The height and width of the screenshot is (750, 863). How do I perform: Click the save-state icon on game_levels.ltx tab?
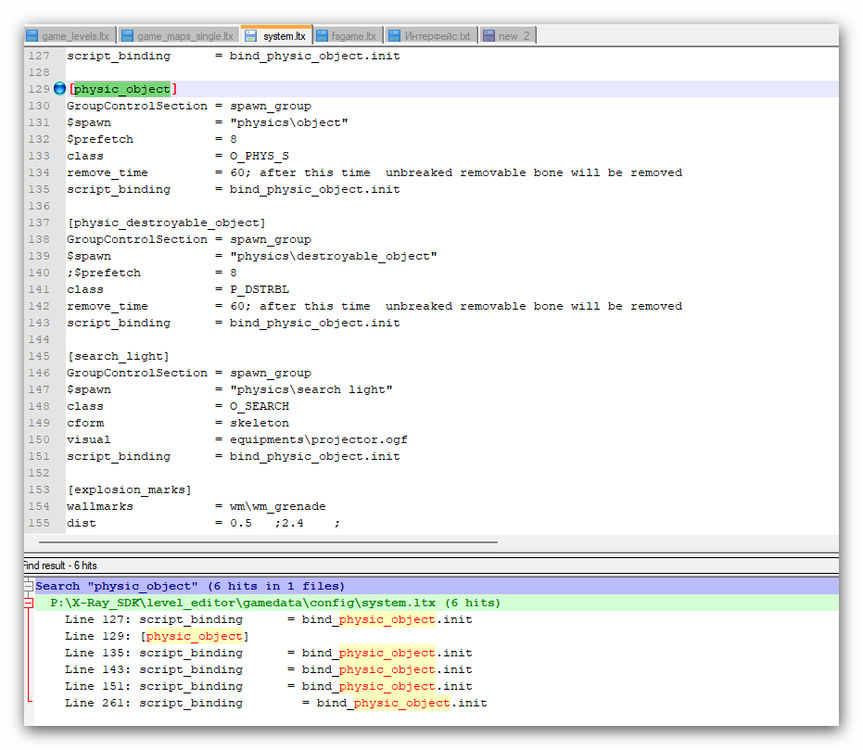(33, 36)
